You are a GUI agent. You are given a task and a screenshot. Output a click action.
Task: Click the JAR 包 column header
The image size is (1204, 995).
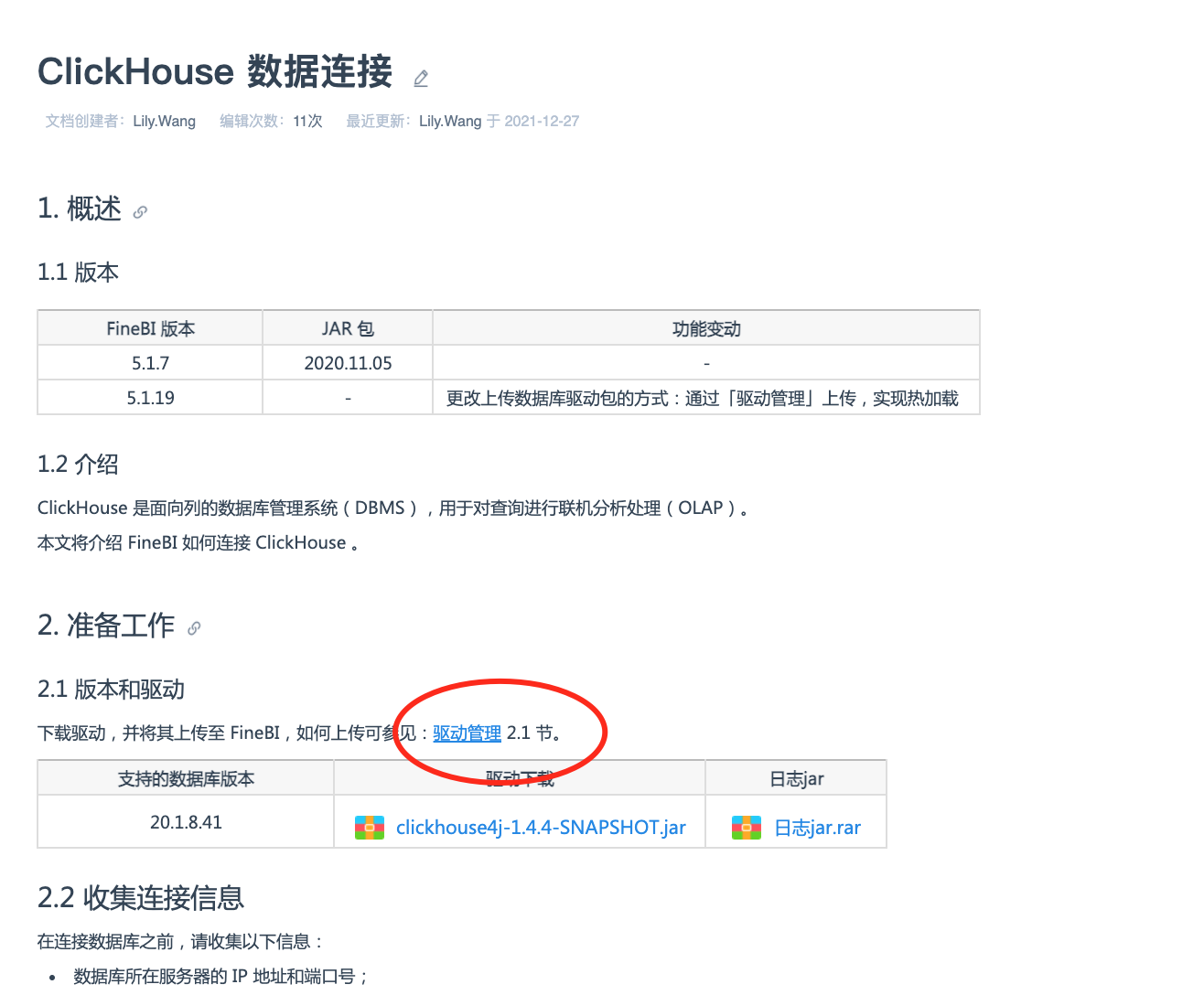[x=348, y=328]
